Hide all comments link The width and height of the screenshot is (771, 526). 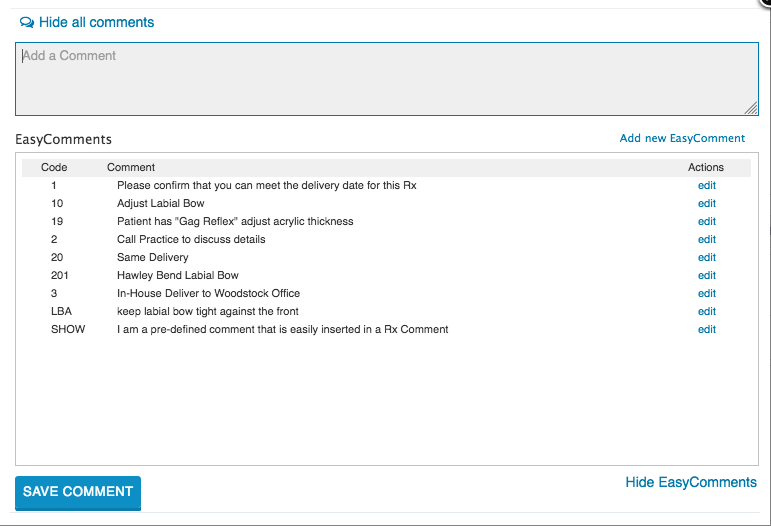click(96, 23)
